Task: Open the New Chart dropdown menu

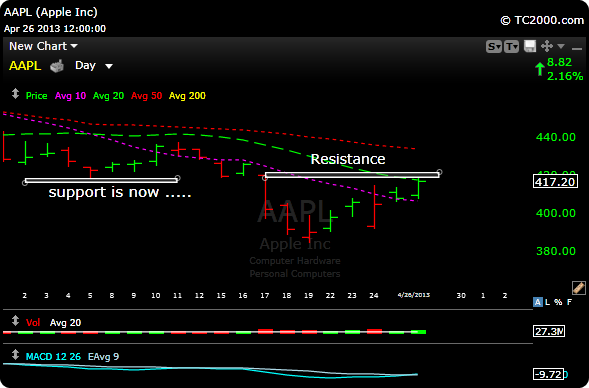Action: [43, 46]
